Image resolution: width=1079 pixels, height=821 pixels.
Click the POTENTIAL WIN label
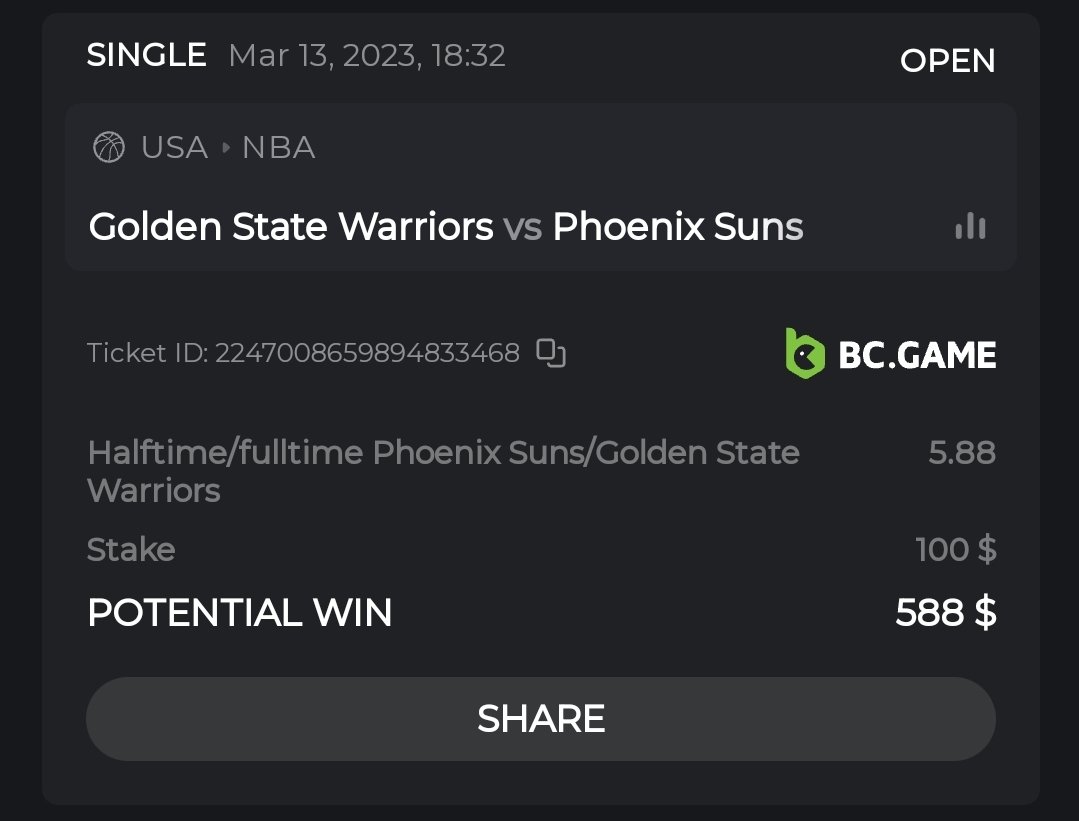point(239,613)
